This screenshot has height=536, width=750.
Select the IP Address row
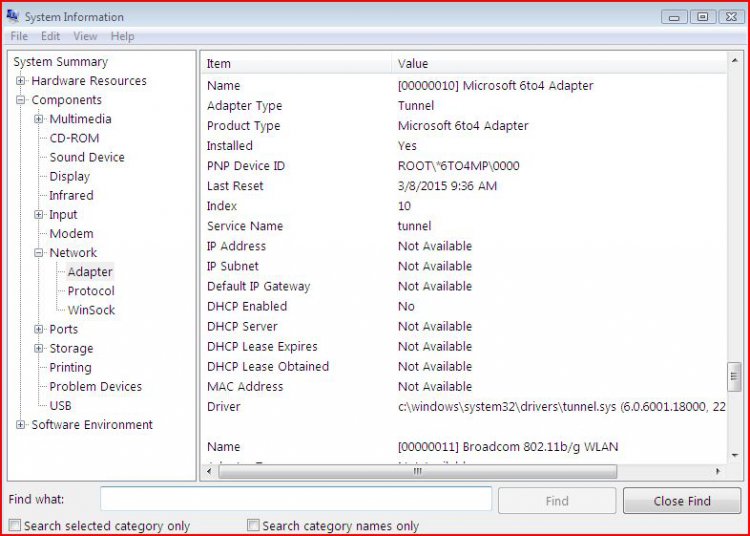pos(463,246)
